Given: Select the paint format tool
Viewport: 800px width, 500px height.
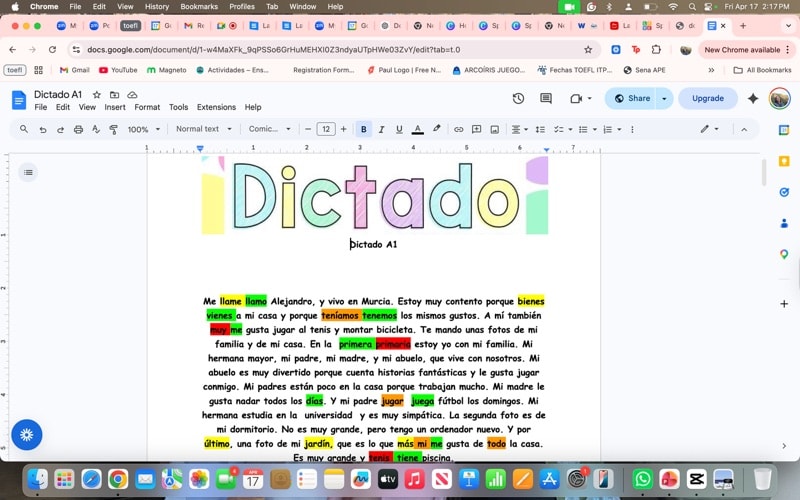Looking at the screenshot, I should coord(112,129).
